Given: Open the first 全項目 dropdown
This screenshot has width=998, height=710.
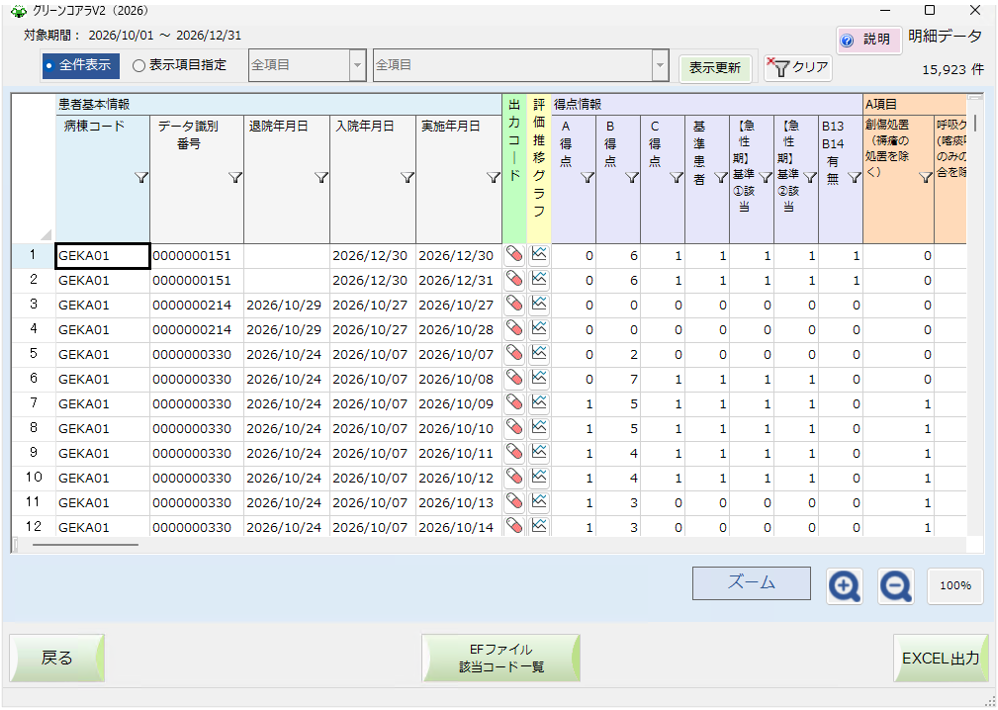Looking at the screenshot, I should click(307, 66).
